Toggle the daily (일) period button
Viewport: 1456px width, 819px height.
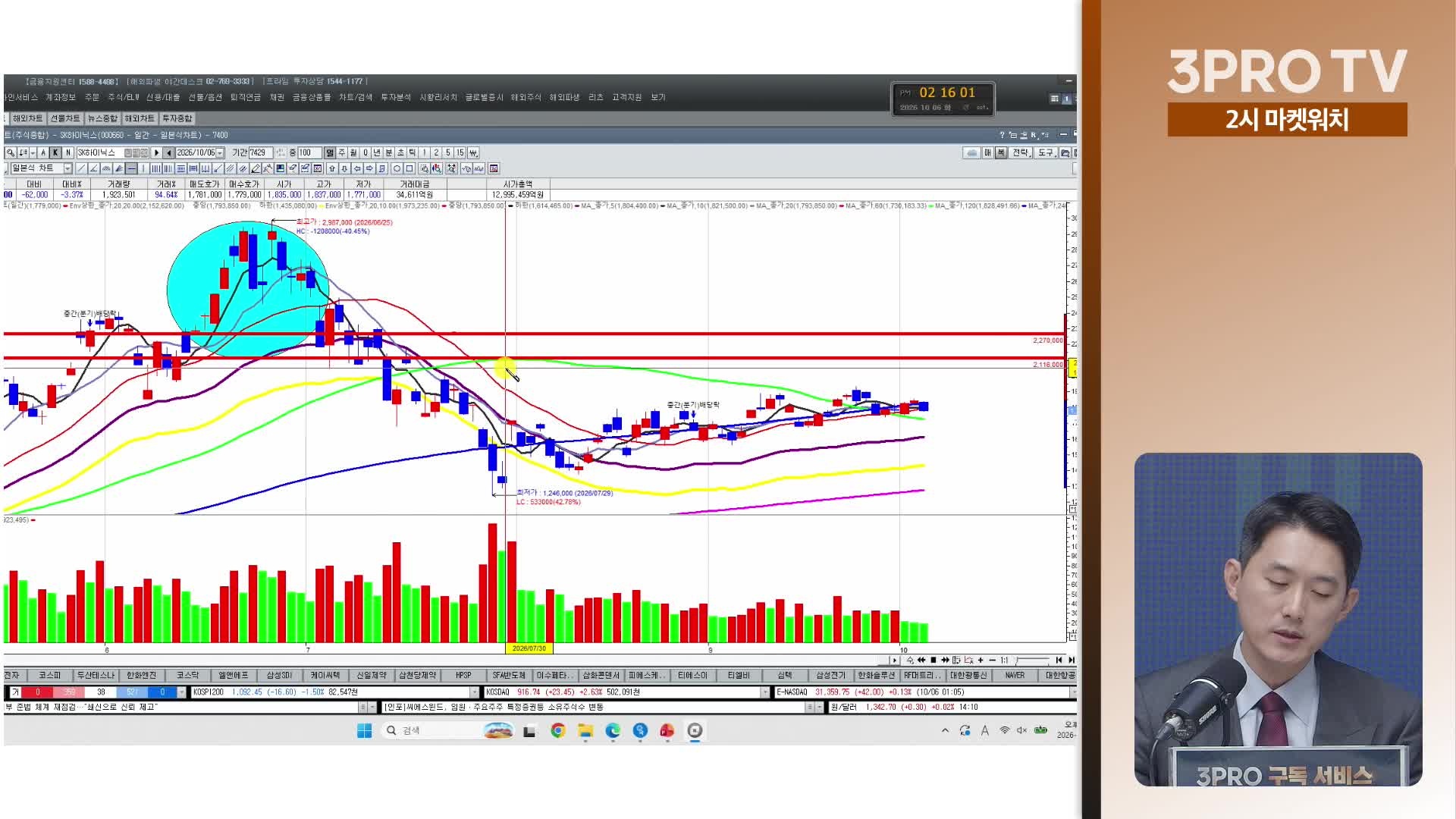point(330,152)
